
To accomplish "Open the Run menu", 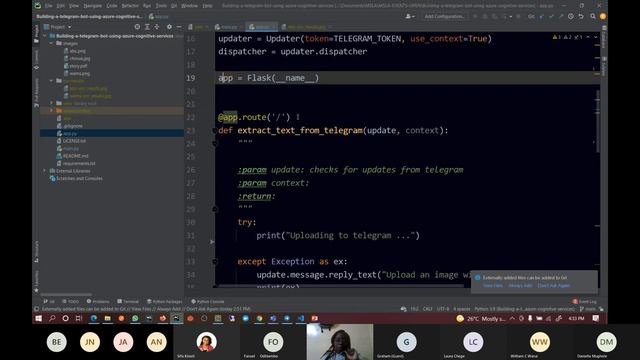I will (147, 6).
